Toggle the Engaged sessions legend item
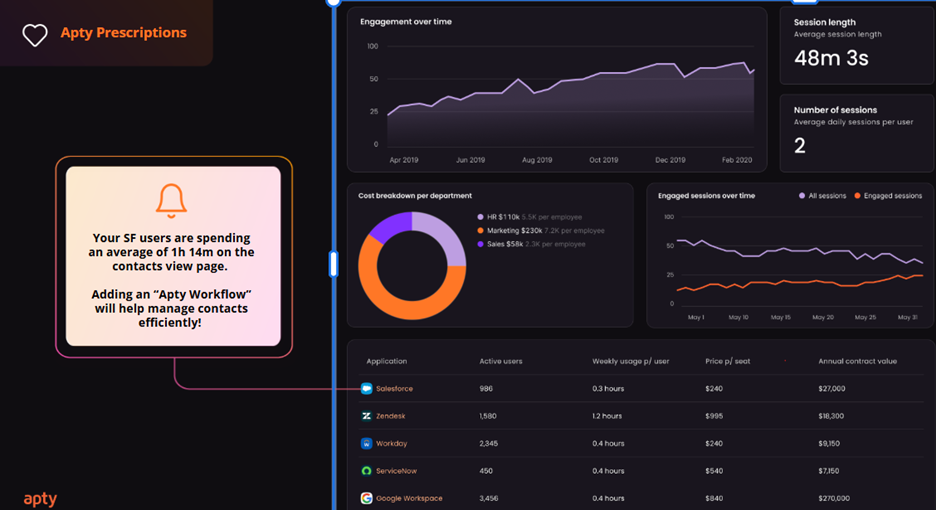Viewport: 936px width, 510px height. (x=888, y=196)
